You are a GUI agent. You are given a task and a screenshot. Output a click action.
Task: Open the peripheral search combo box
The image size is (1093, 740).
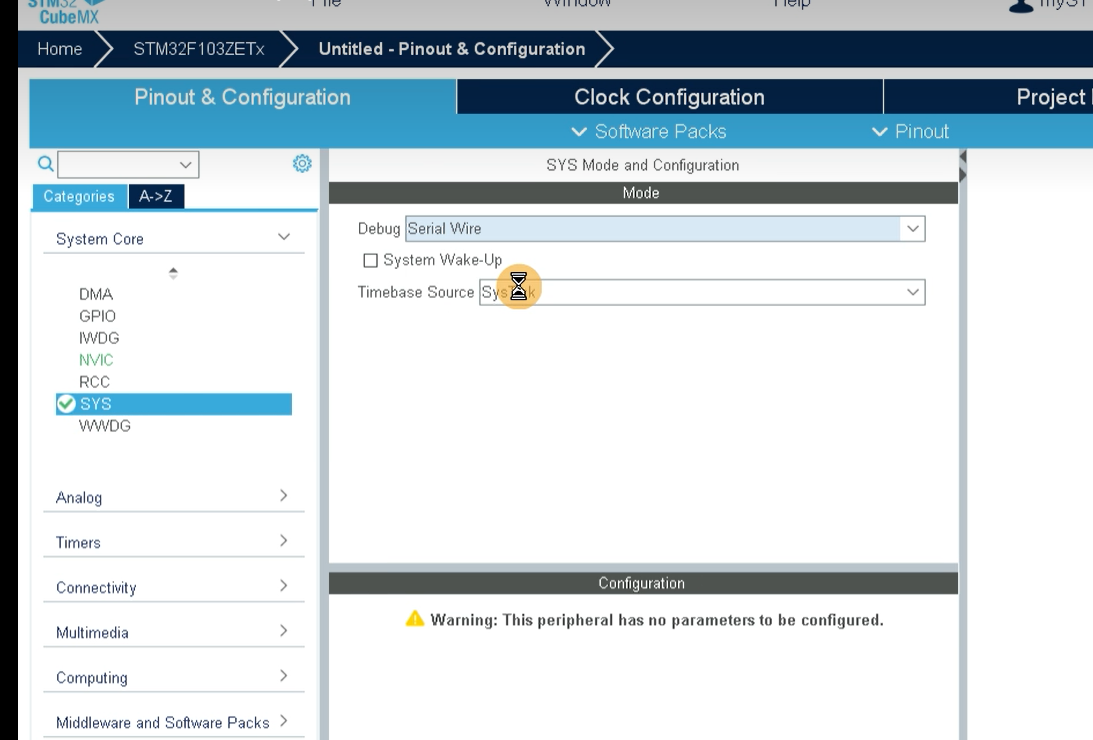click(x=128, y=164)
